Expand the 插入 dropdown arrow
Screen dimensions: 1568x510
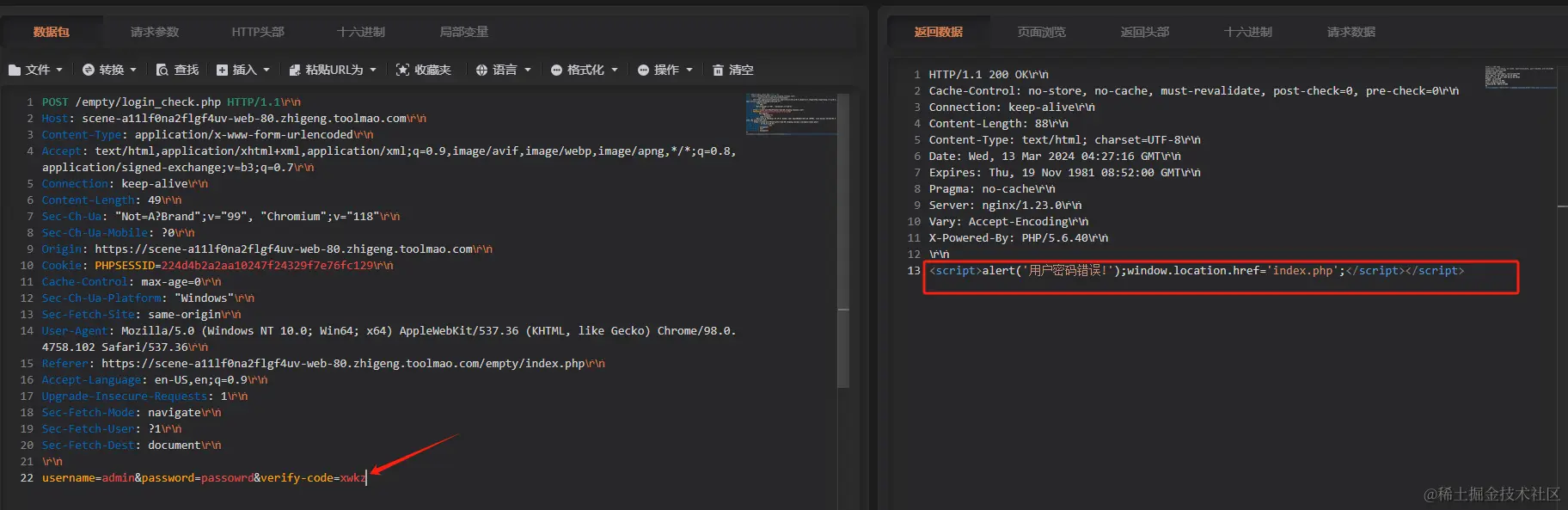pyautogui.click(x=266, y=70)
